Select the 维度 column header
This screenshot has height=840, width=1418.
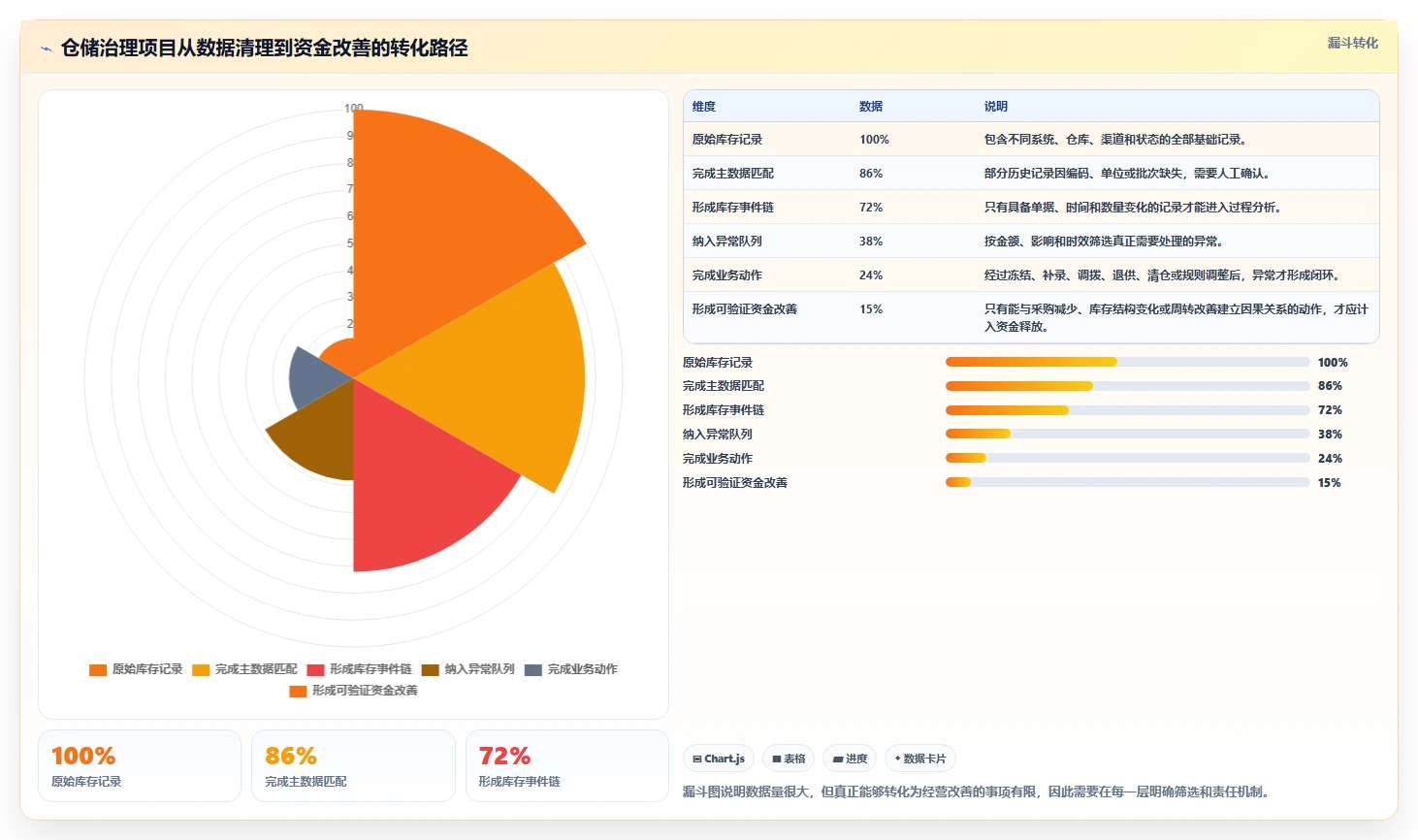click(704, 107)
